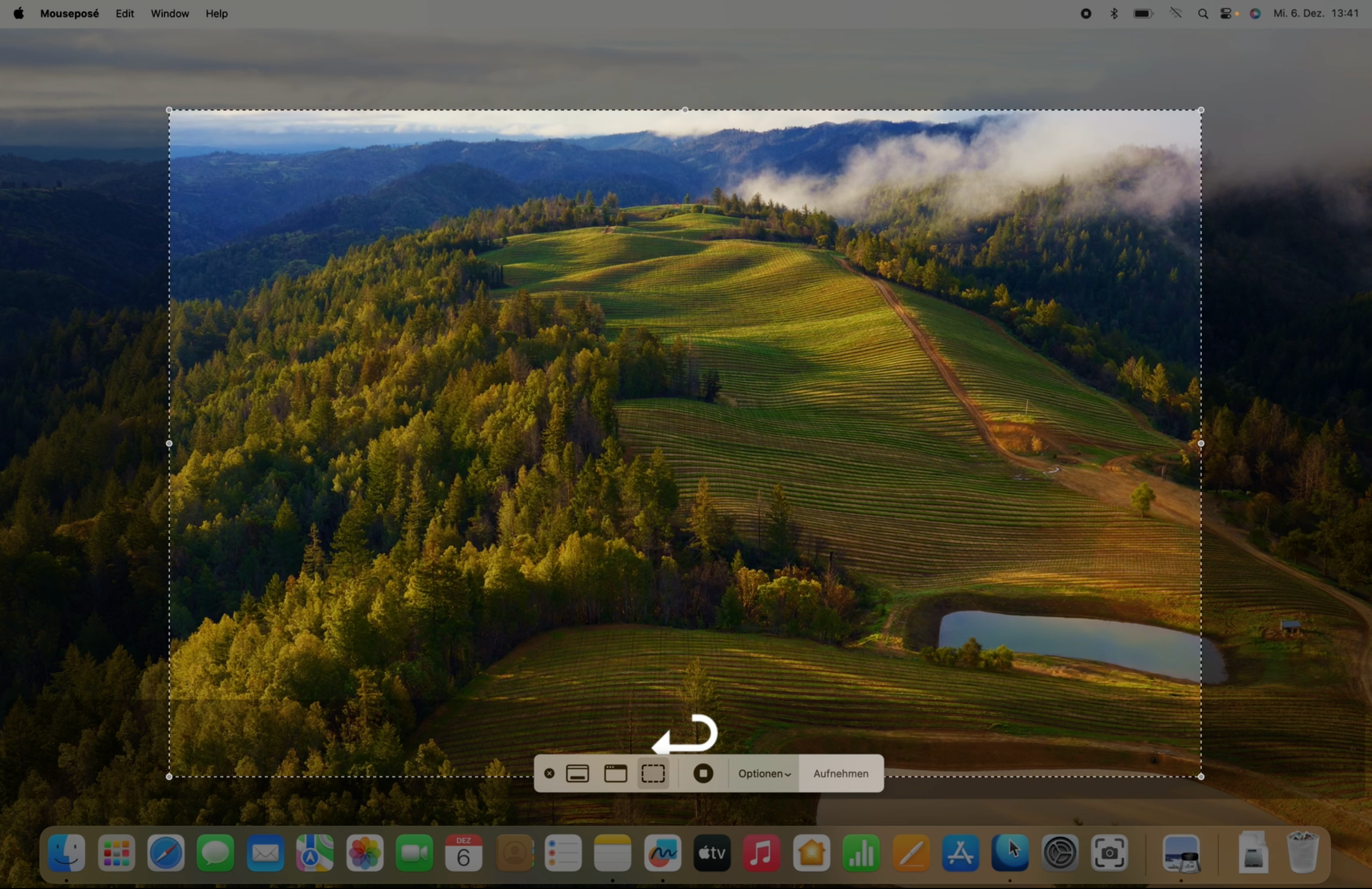Image resolution: width=1372 pixels, height=889 pixels.
Task: Select capture selected portion mode
Action: (653, 773)
